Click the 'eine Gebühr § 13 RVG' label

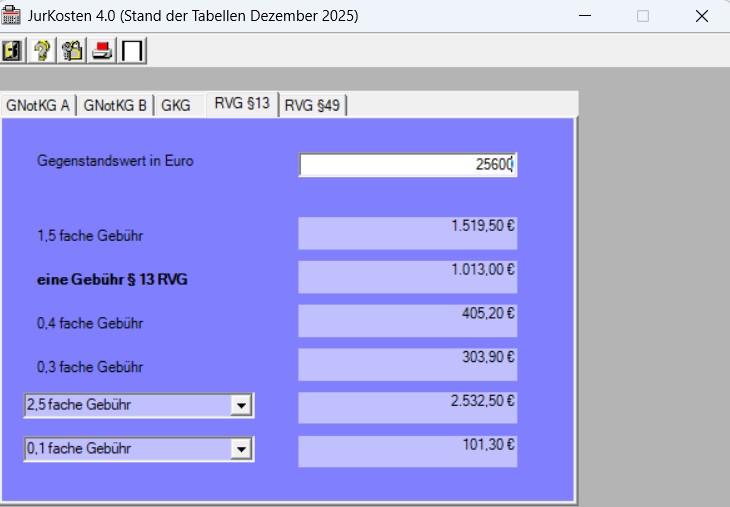pyautogui.click(x=112, y=279)
